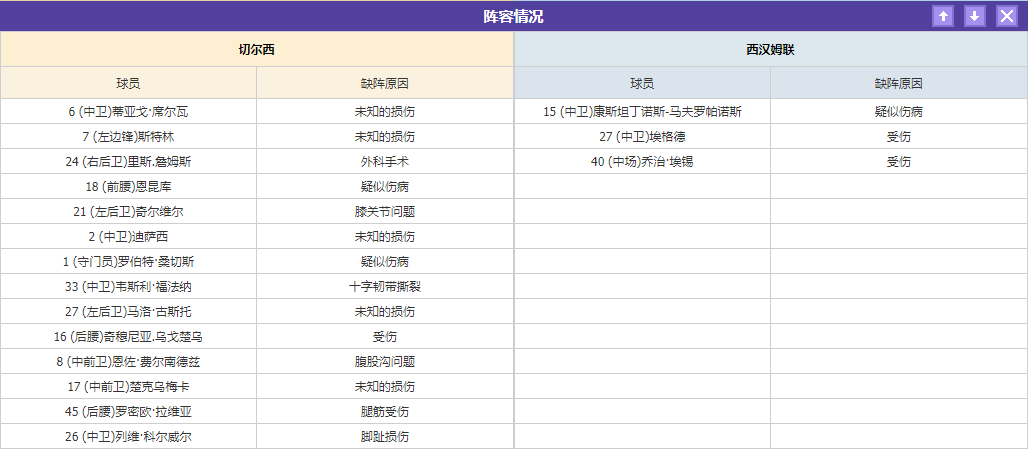Click 未知的损伤 reason for 蒂亚戈·席尔瓦
Screen dimensions: 1028x449
click(x=385, y=112)
